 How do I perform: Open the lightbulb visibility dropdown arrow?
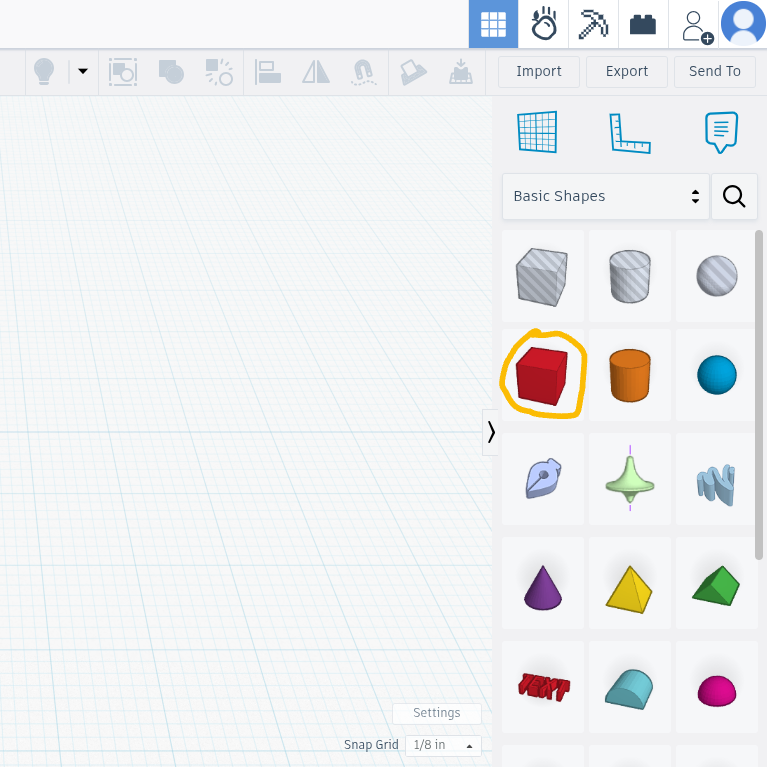[83, 71]
